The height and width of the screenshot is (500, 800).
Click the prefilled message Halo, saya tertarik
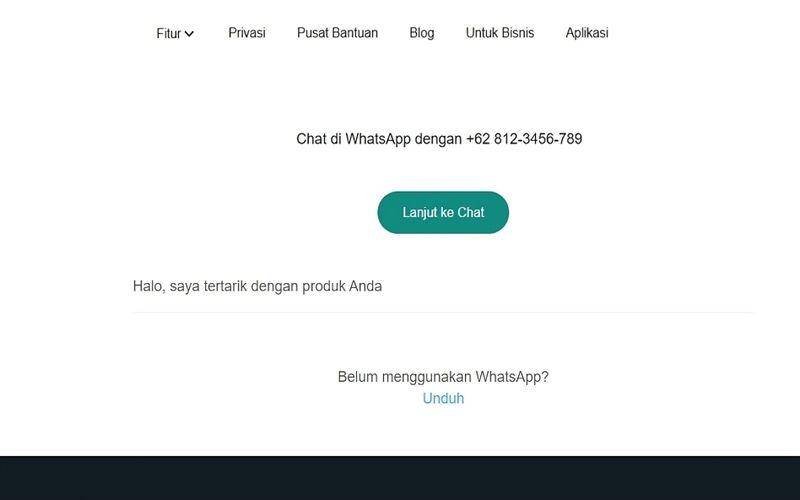[258, 286]
